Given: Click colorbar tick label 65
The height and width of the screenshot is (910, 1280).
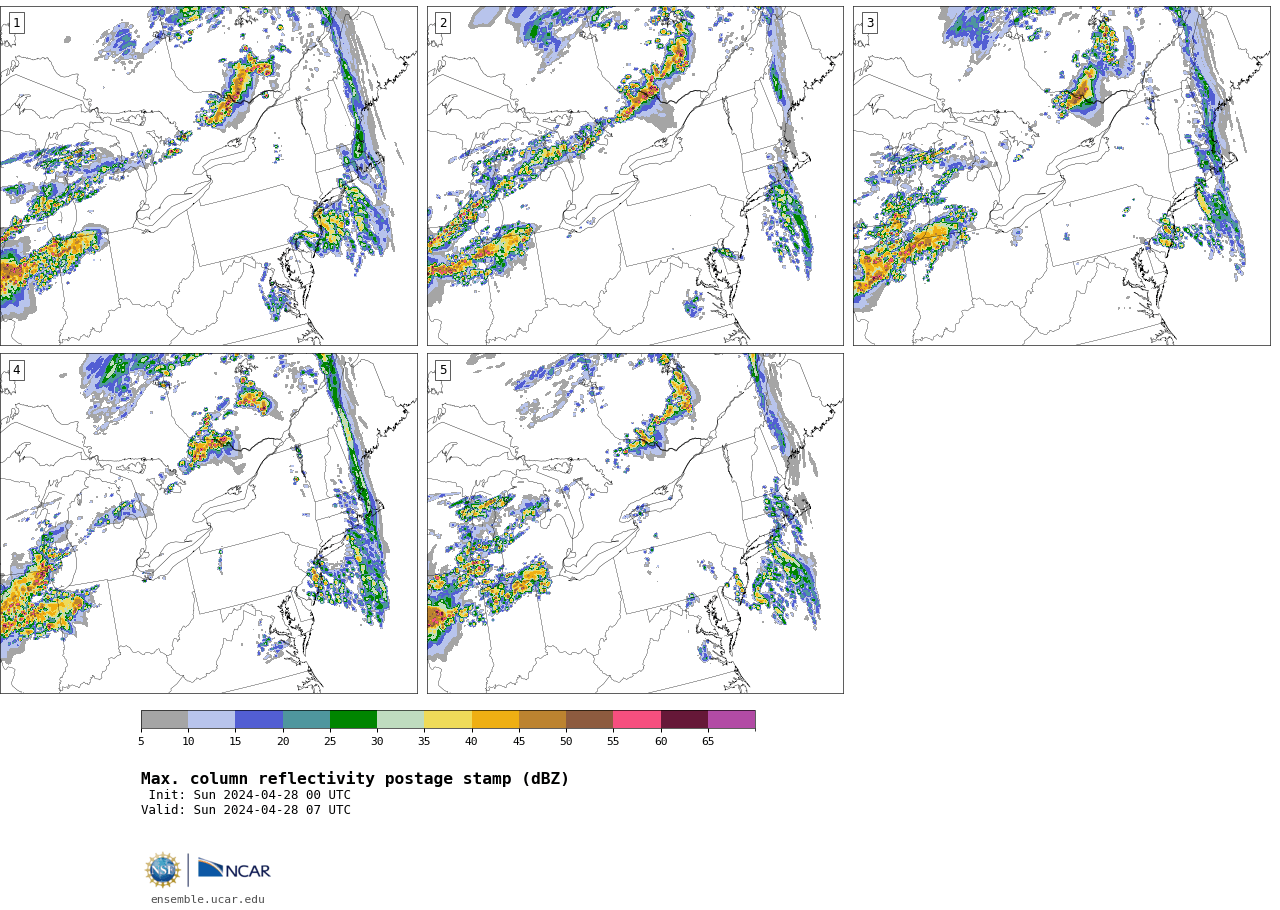Looking at the screenshot, I should coord(708,741).
